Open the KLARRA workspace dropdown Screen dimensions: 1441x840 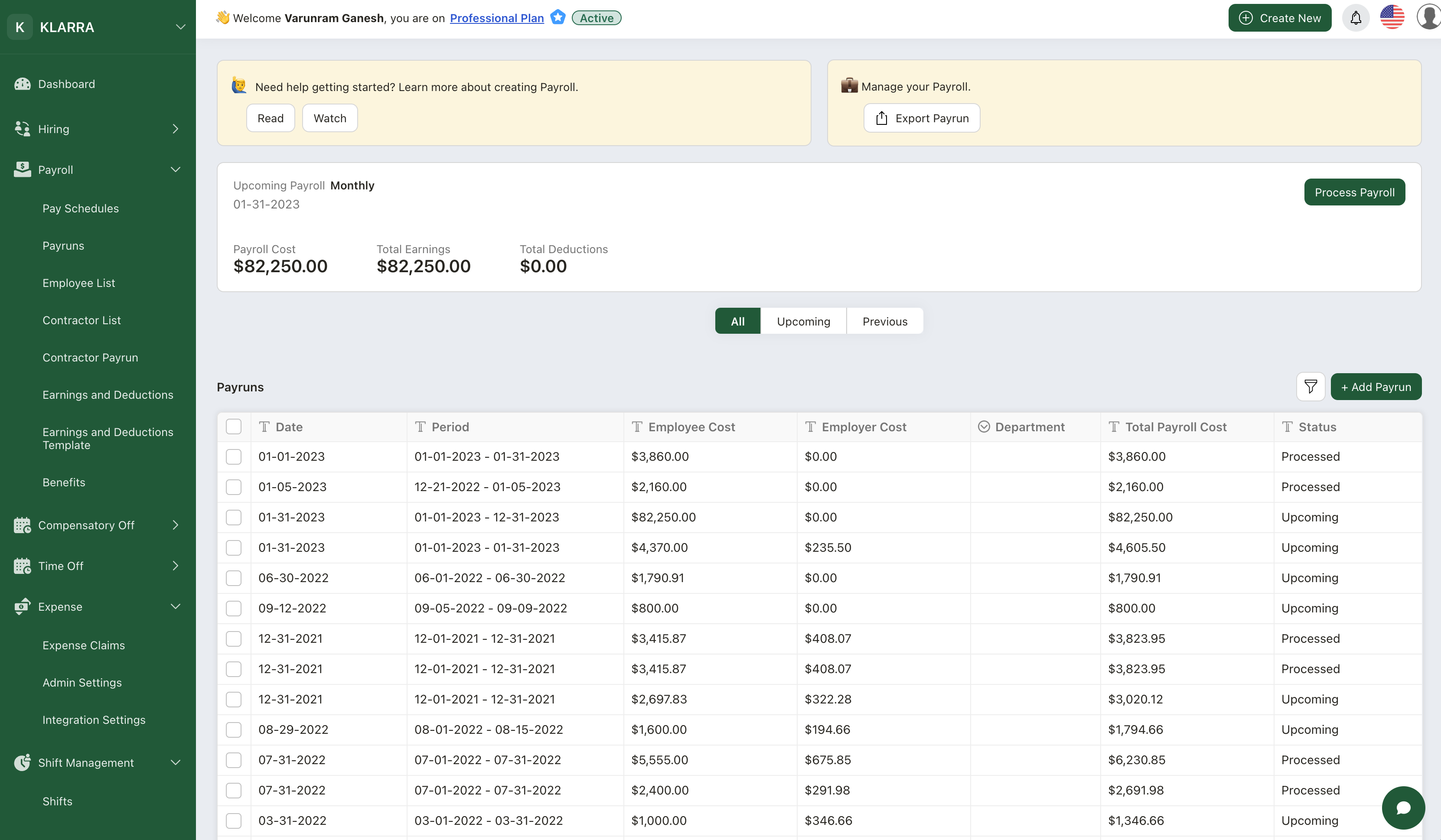pyautogui.click(x=180, y=27)
